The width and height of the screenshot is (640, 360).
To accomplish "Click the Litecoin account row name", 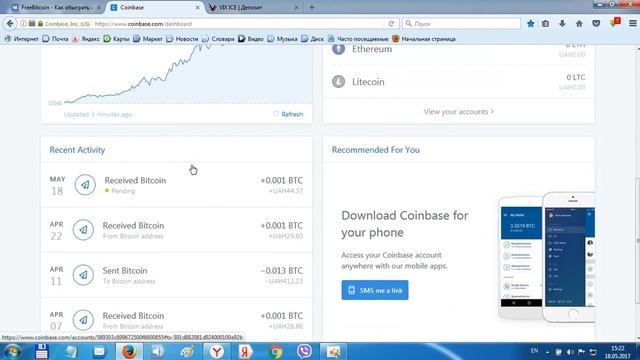I will click(x=368, y=82).
